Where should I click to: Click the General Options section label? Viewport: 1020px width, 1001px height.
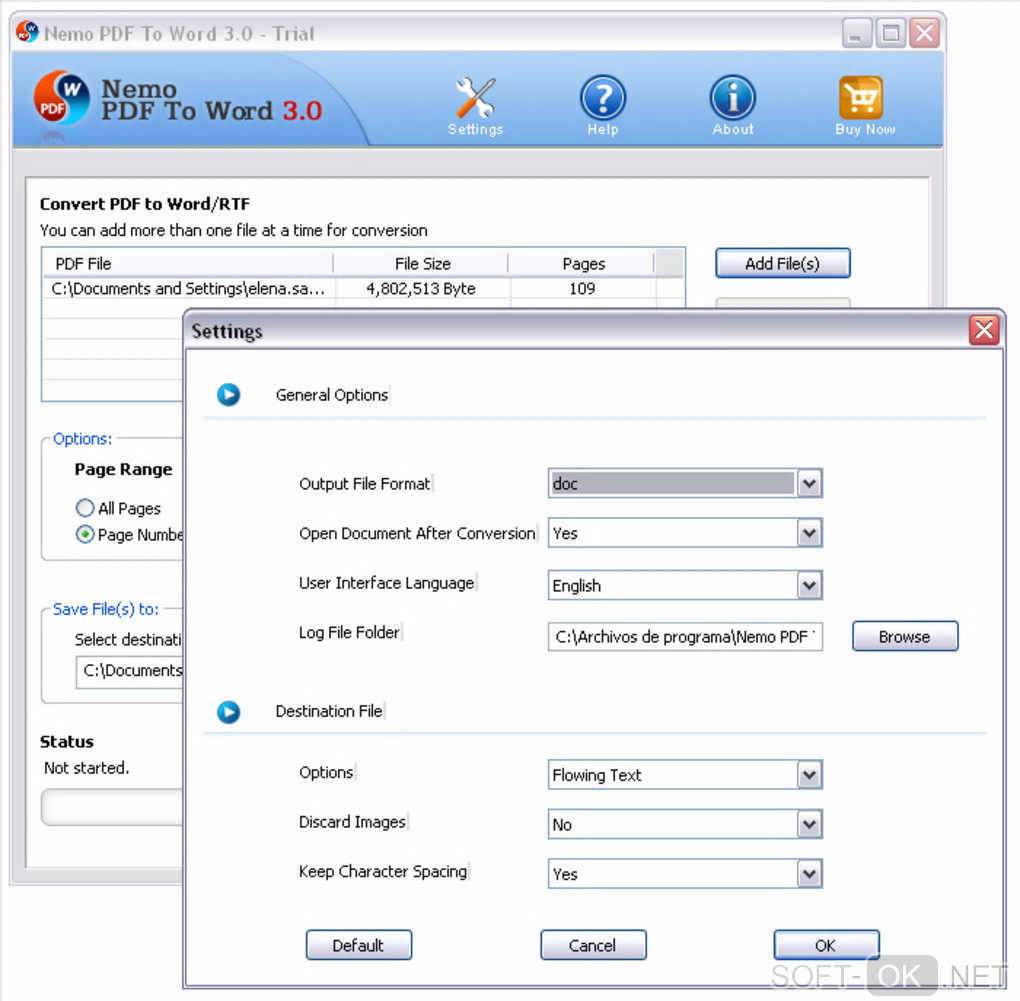[x=332, y=395]
